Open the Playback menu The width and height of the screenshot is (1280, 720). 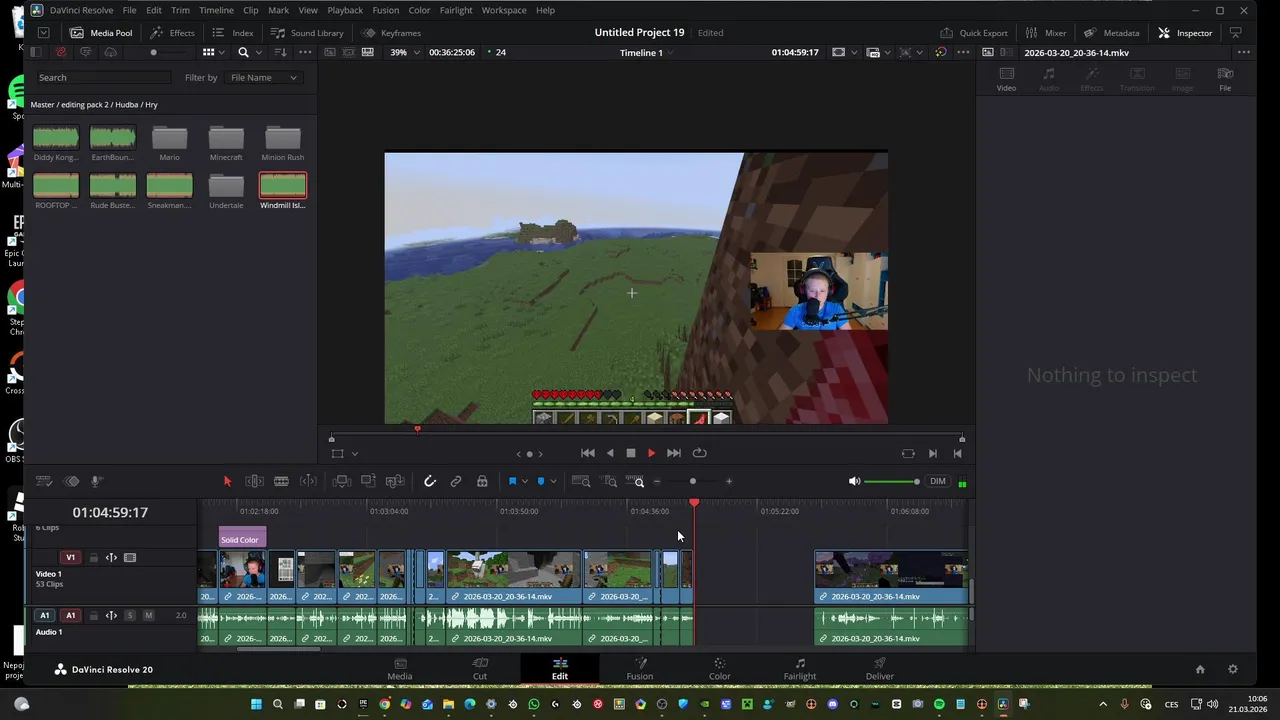click(345, 10)
